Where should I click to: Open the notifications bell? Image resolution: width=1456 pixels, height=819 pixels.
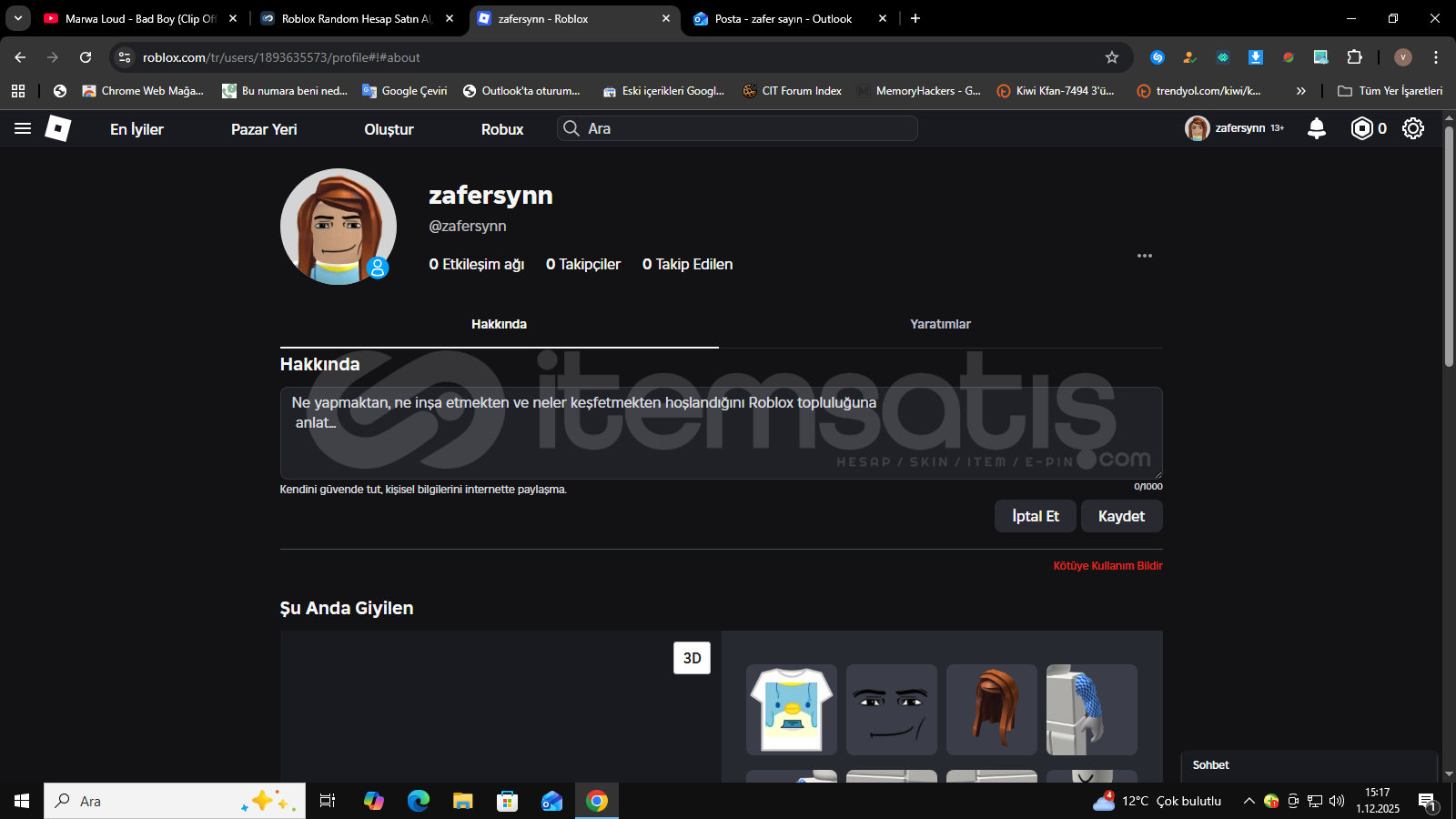1316,128
